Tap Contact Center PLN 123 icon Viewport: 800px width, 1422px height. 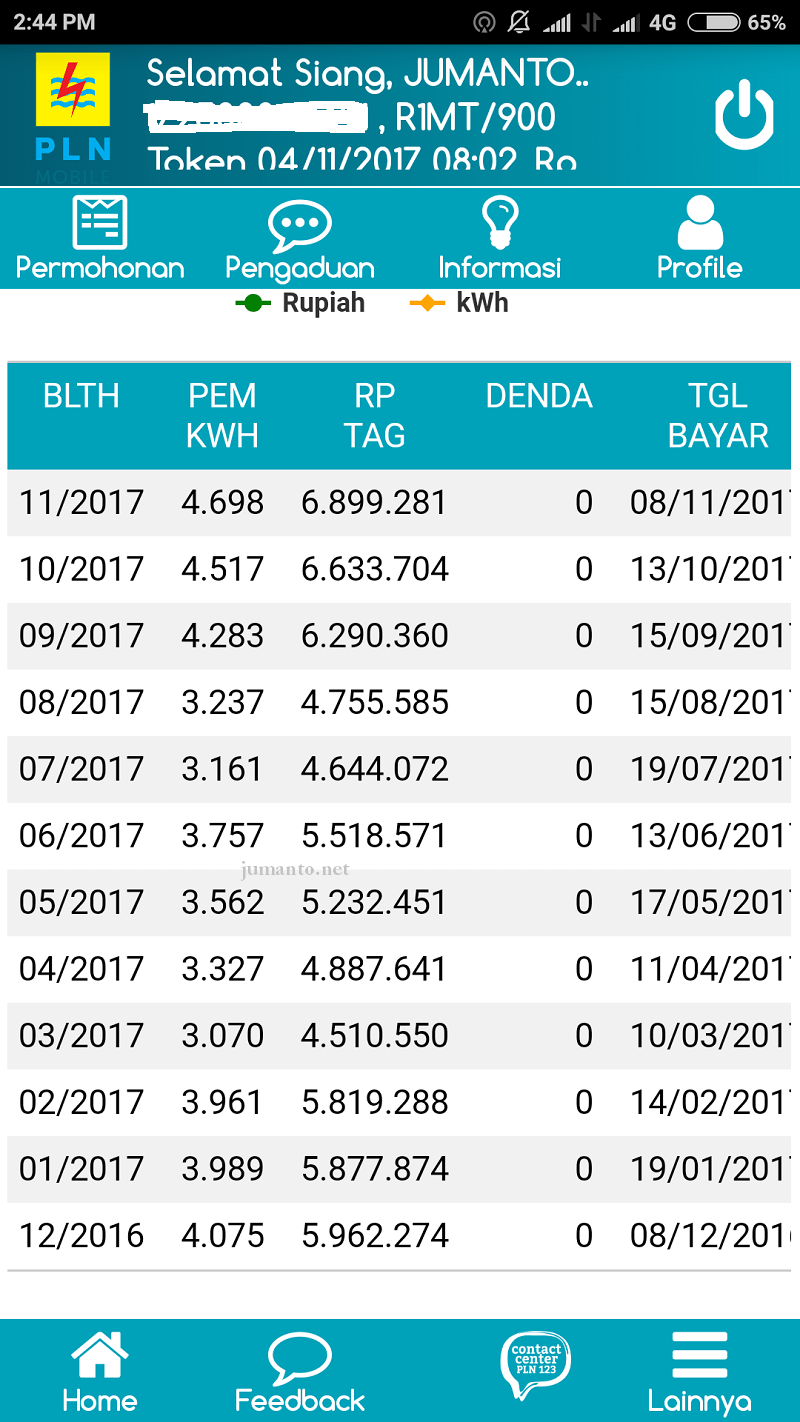coord(535,1367)
